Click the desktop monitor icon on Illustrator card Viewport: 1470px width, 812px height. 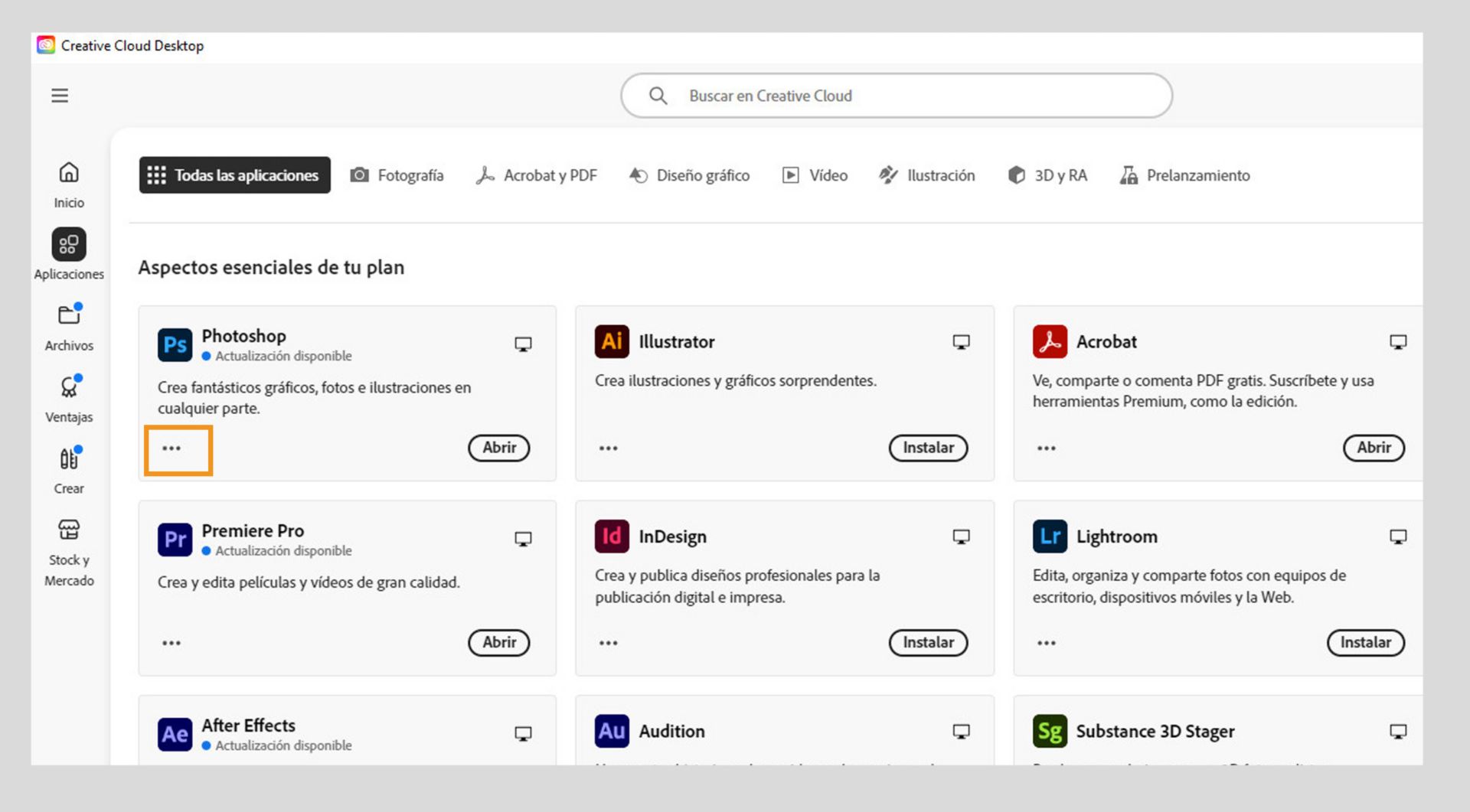point(961,342)
